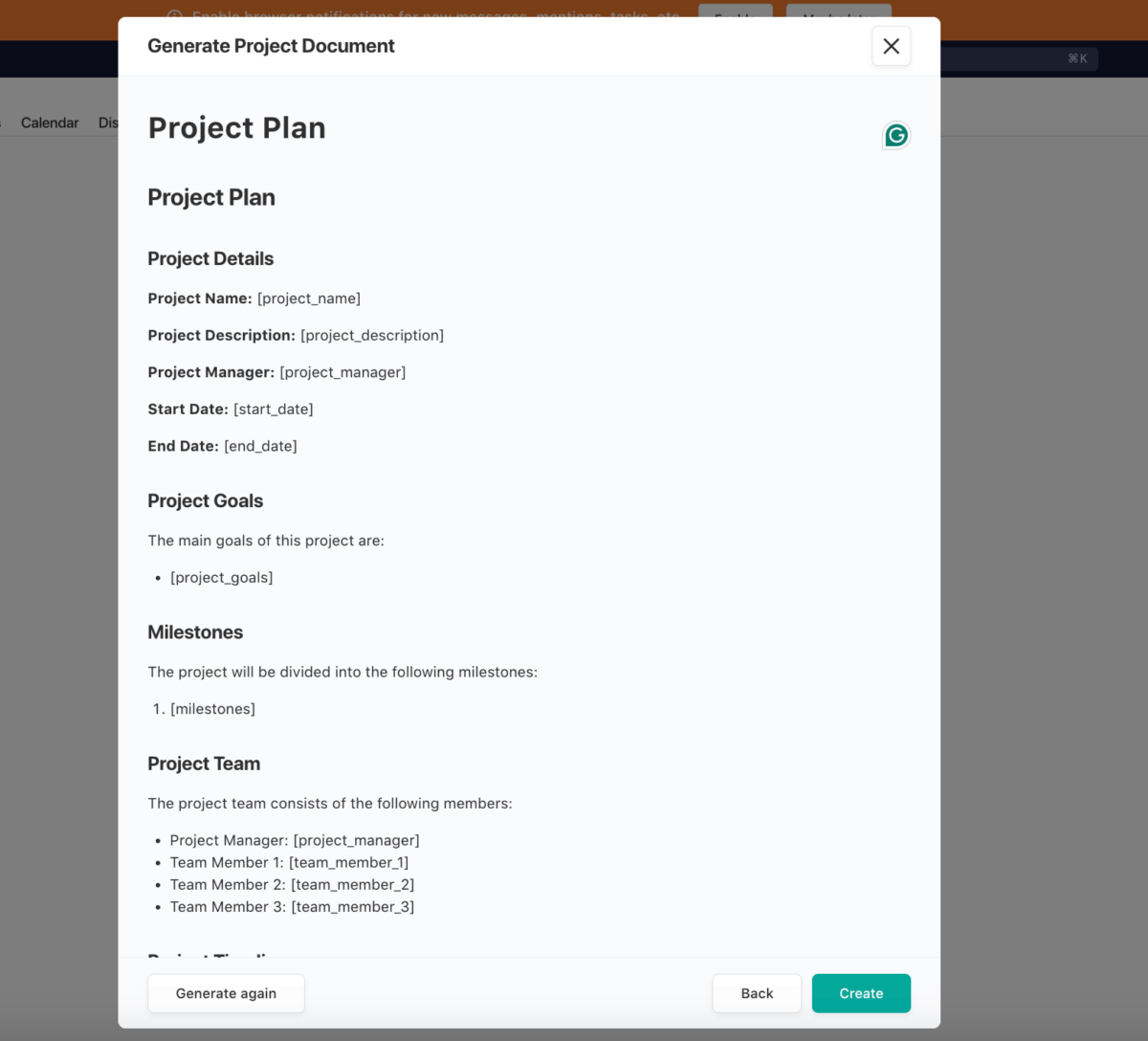Viewport: 1148px width, 1041px height.
Task: Open the search bar with ⌘K shortcut
Action: 1077,58
